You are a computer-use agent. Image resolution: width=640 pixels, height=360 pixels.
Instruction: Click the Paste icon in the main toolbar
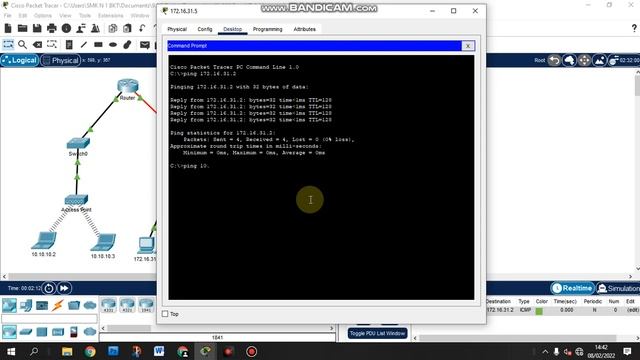pos(127,28)
